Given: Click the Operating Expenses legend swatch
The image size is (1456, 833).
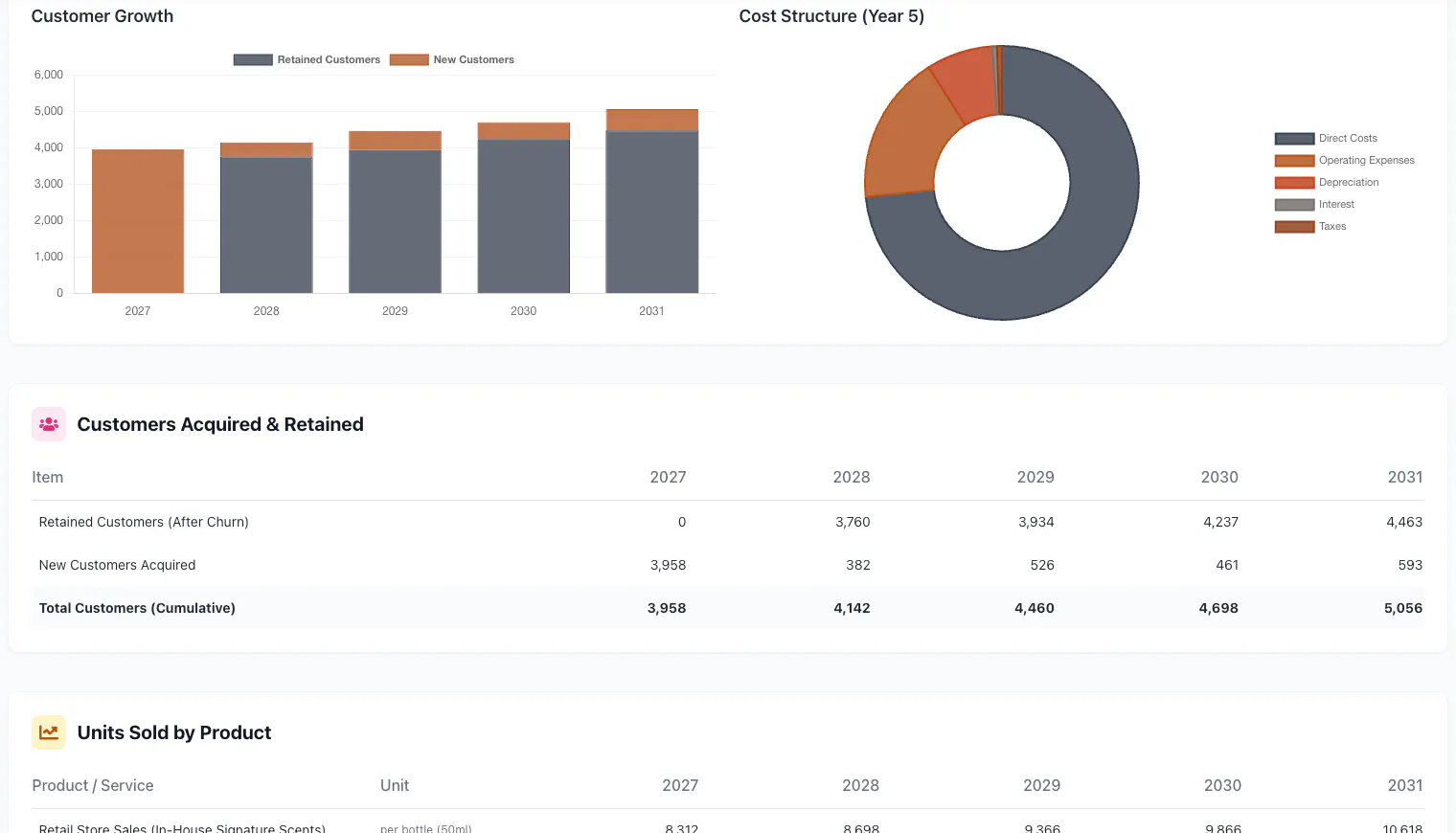Looking at the screenshot, I should click(x=1294, y=161).
